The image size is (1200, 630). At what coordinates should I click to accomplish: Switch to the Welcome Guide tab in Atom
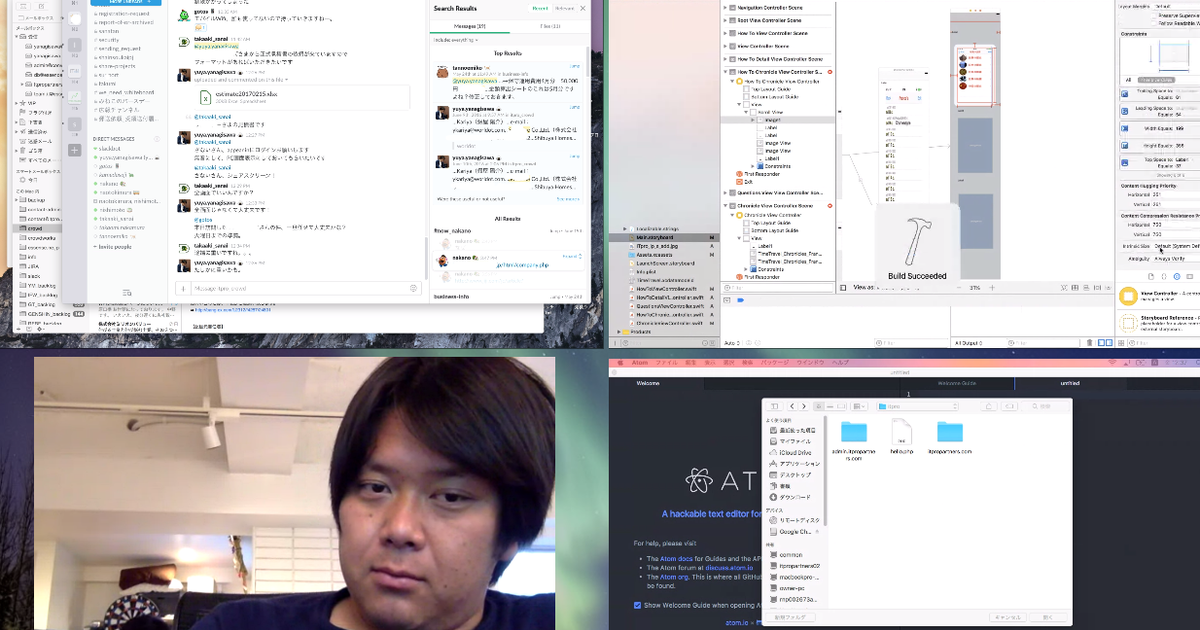[x=957, y=383]
